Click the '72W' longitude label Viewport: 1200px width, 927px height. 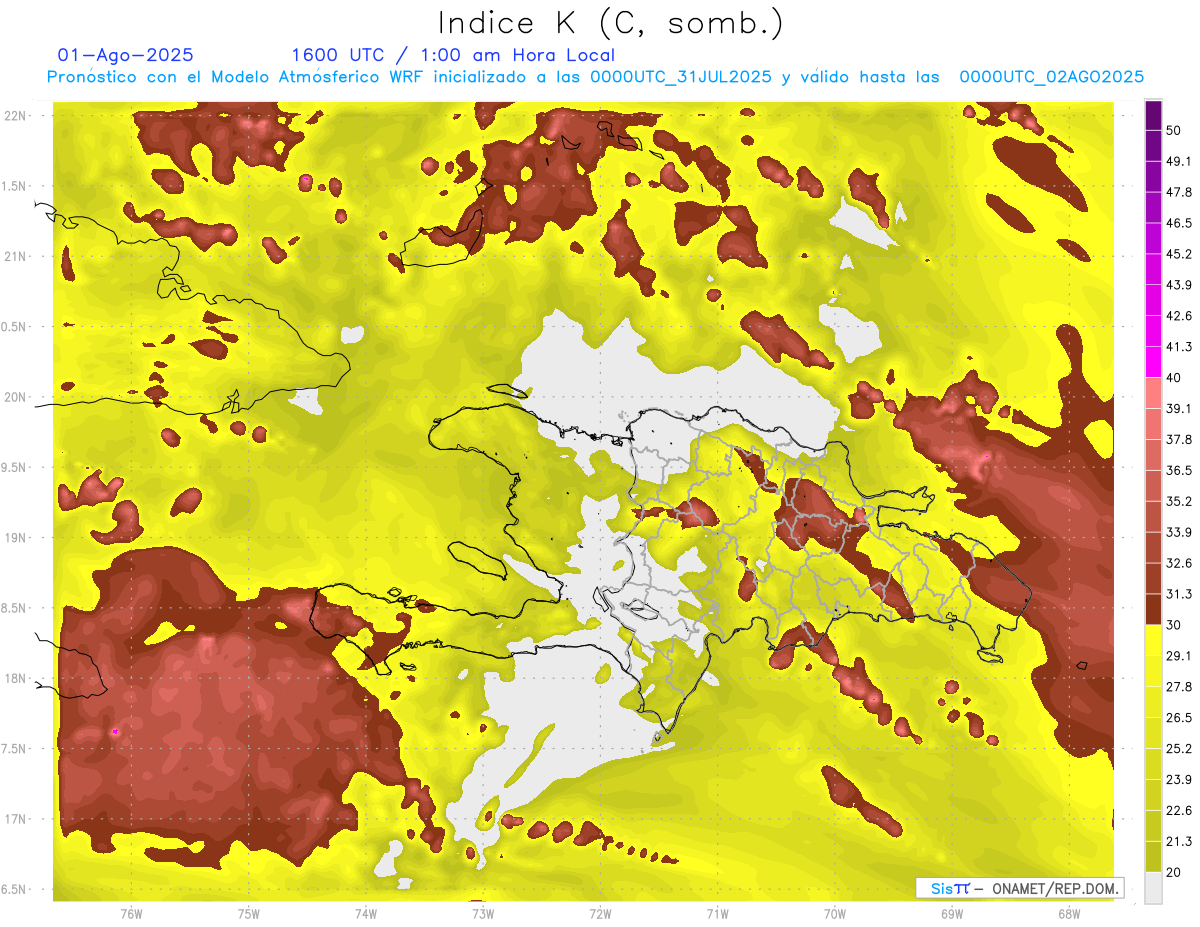point(600,914)
